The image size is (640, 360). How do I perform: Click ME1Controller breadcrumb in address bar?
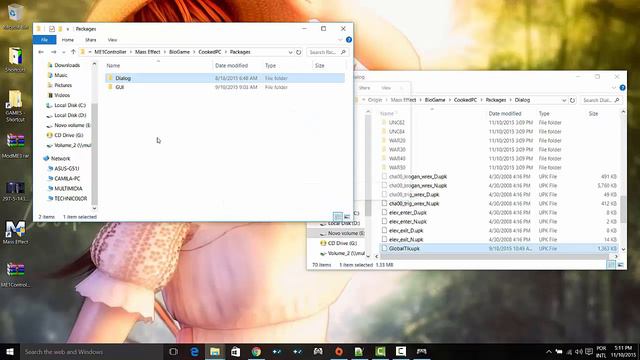(x=110, y=52)
